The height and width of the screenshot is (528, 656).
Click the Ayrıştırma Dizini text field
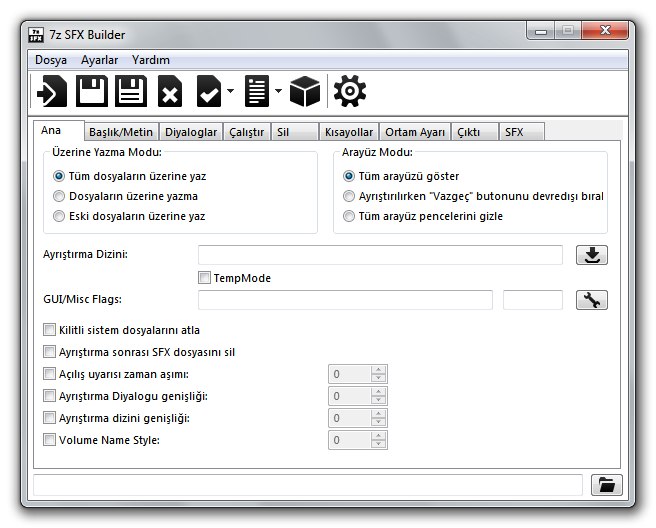(380, 255)
